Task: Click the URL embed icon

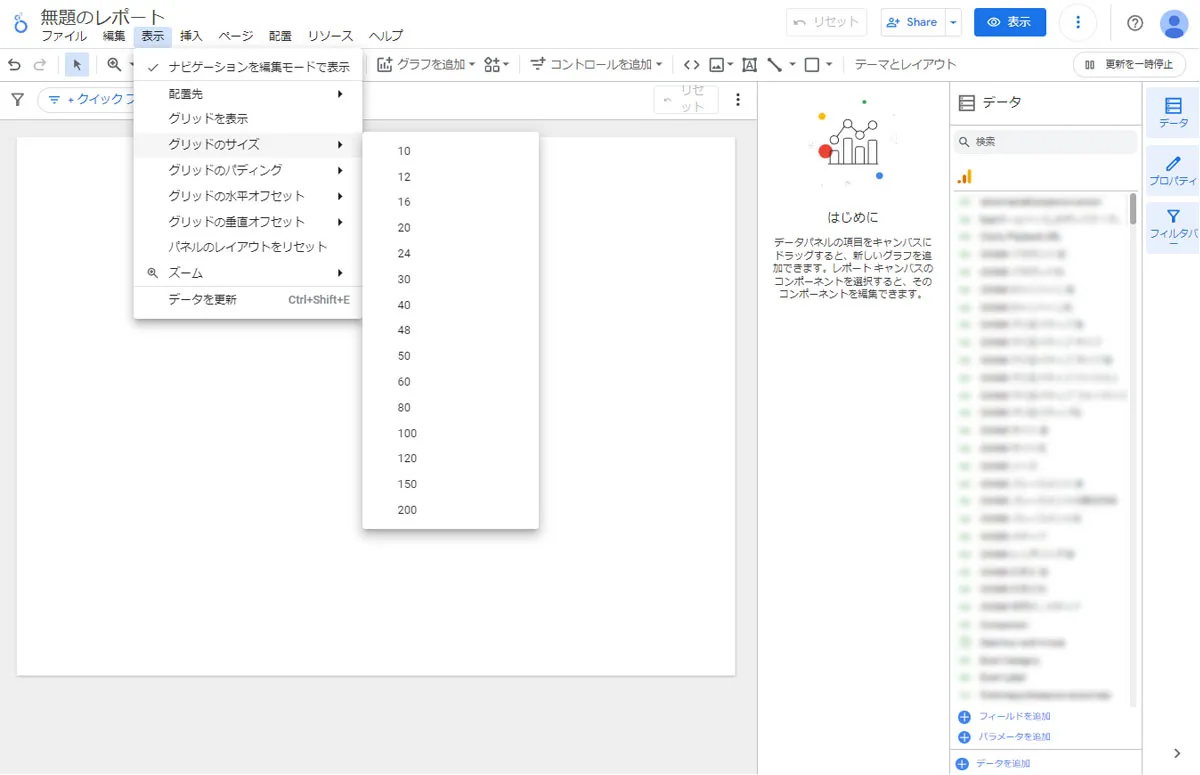Action: (692, 63)
